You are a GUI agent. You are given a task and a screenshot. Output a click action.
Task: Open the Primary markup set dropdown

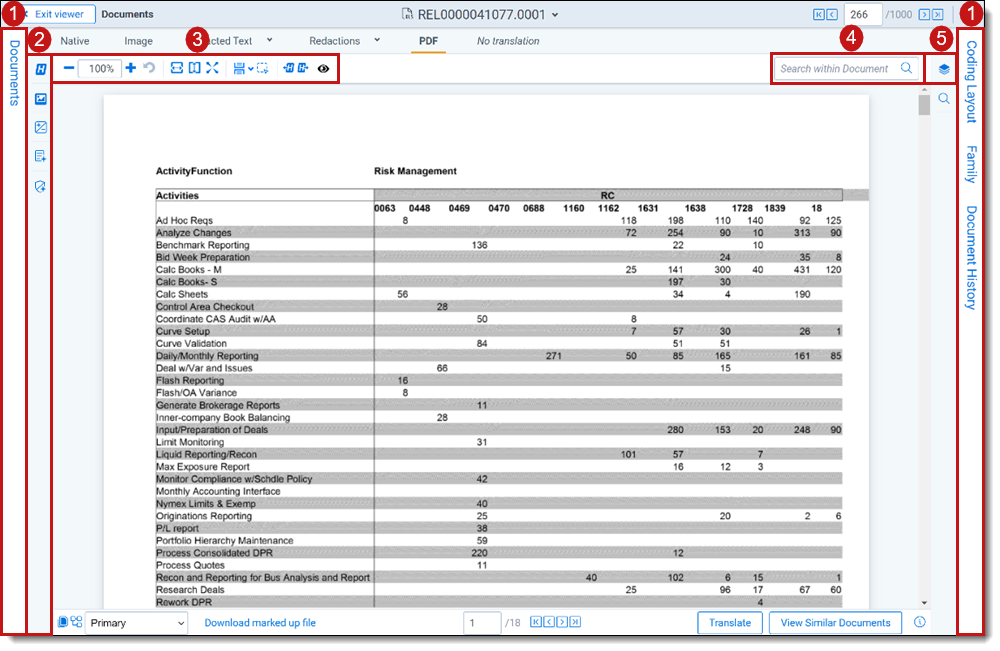point(136,623)
